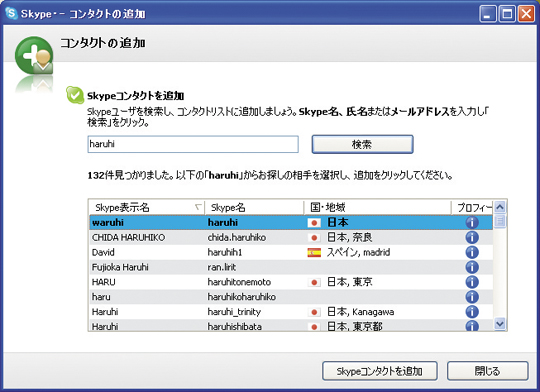Sort by Skype名 column header
The height and width of the screenshot is (392, 540).
254,207
